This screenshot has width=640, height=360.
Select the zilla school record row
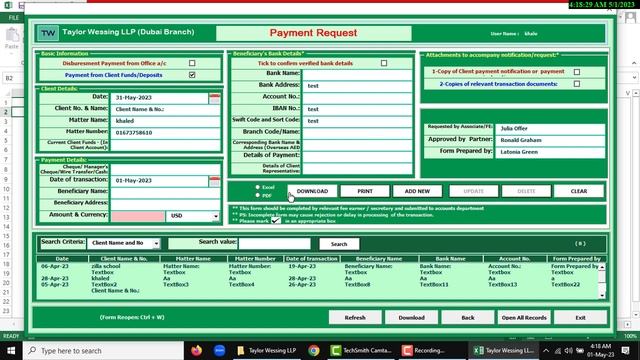point(318,266)
